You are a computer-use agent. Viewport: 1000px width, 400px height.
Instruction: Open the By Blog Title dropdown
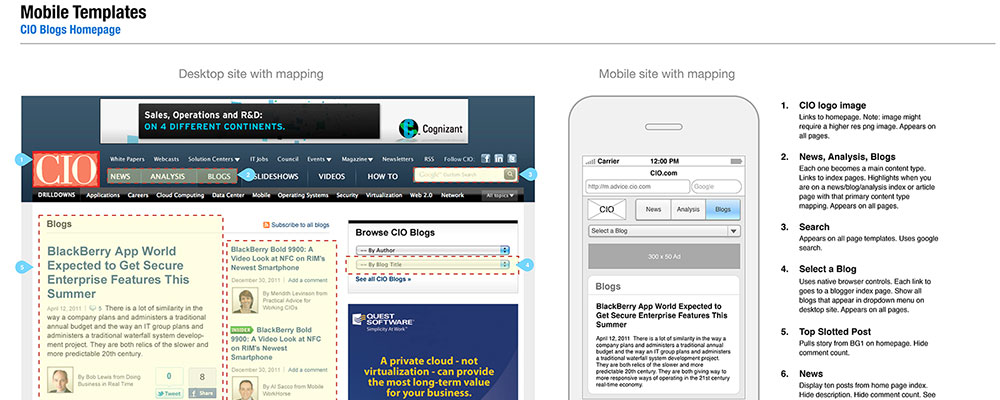[x=432, y=263]
